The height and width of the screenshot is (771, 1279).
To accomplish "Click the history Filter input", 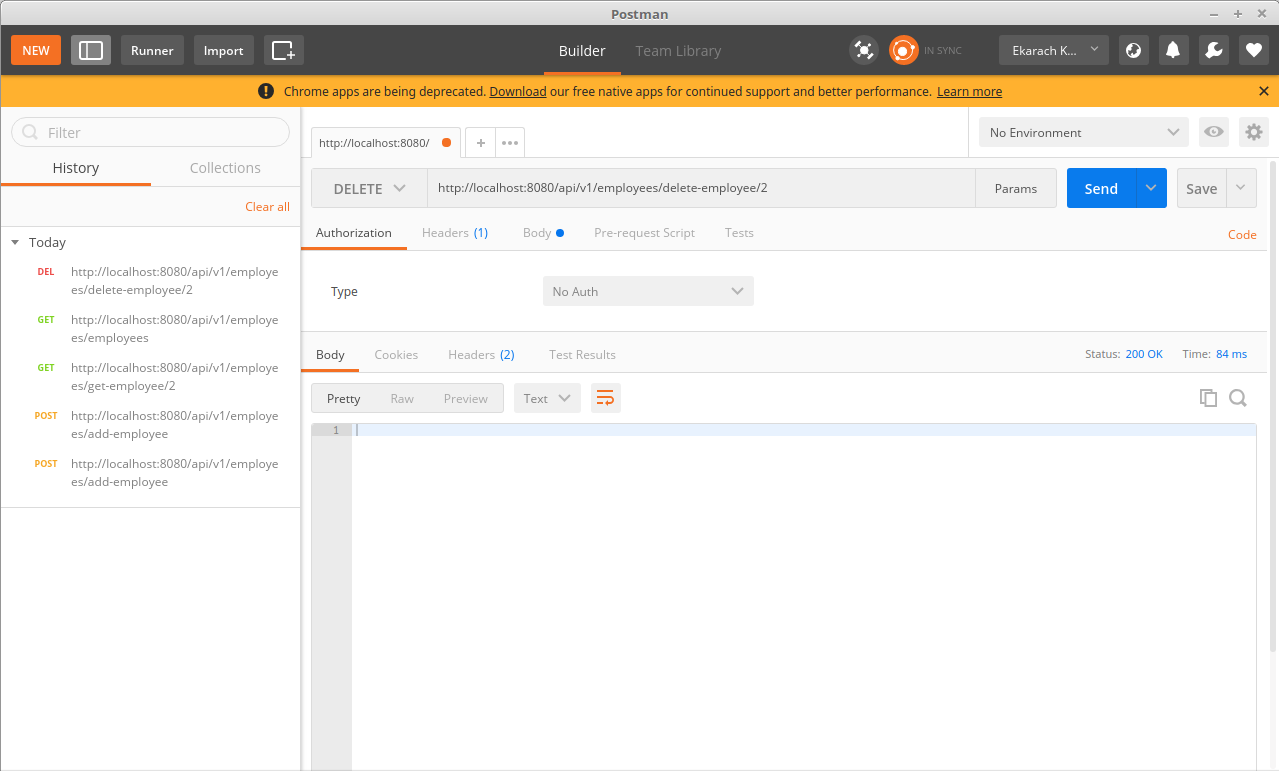I will tap(150, 132).
